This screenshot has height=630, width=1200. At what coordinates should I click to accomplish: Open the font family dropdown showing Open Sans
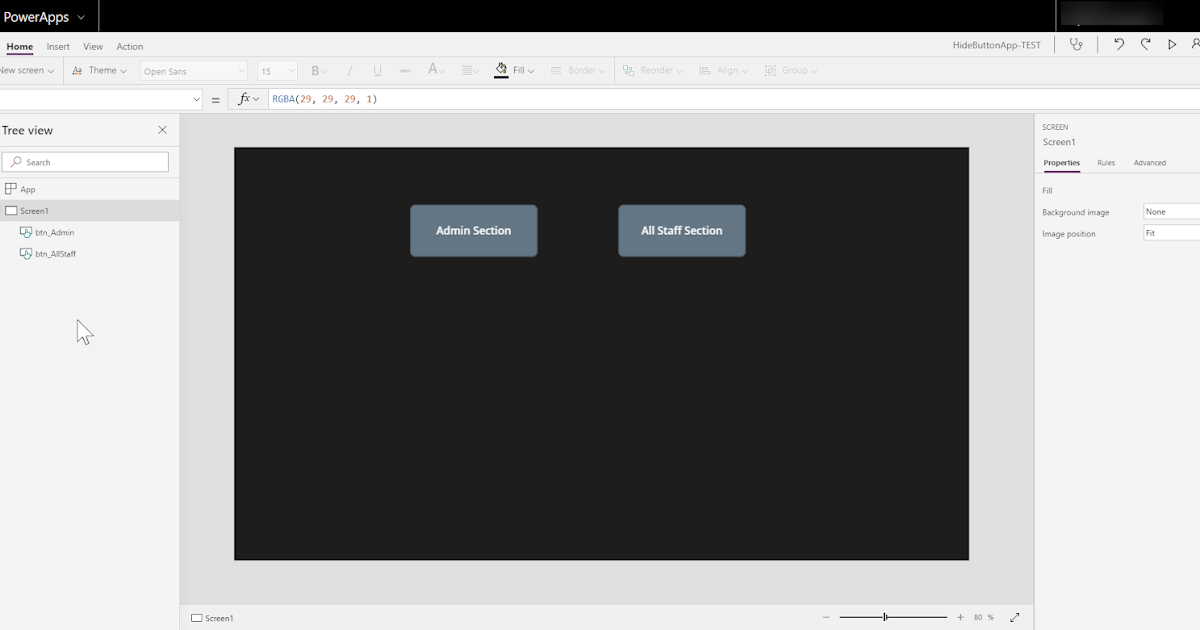192,70
